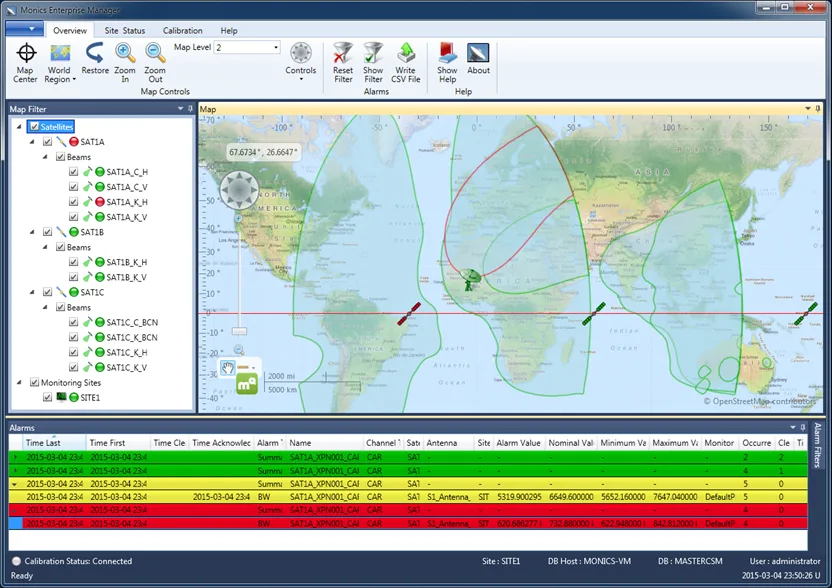Select the red BW alarm row value 620.686277
The image size is (832, 588).
click(x=518, y=523)
